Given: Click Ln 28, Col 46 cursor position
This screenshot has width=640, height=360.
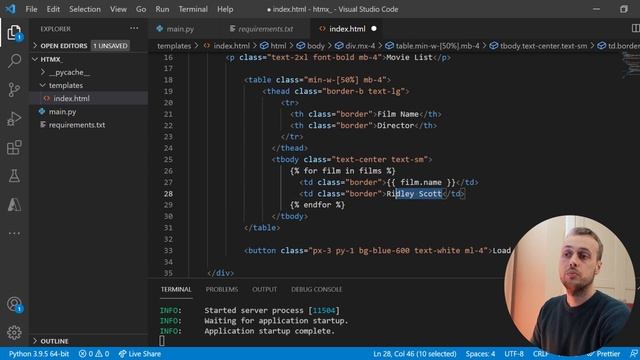Looking at the screenshot, I should point(415,354).
